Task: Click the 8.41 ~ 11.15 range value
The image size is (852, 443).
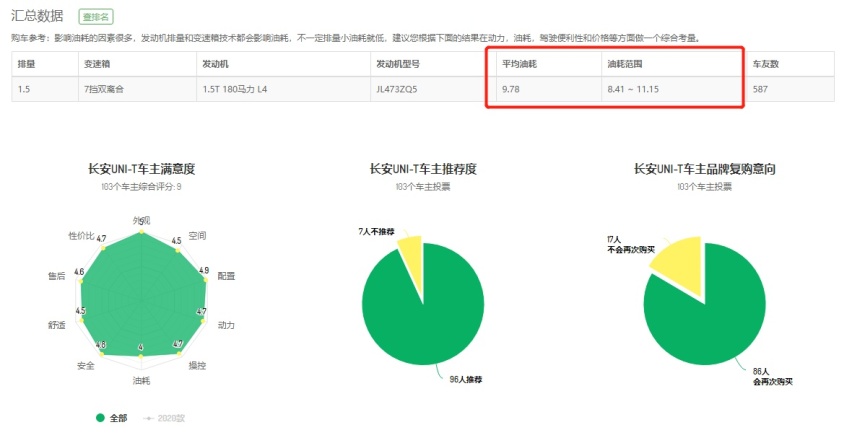Action: point(633,89)
